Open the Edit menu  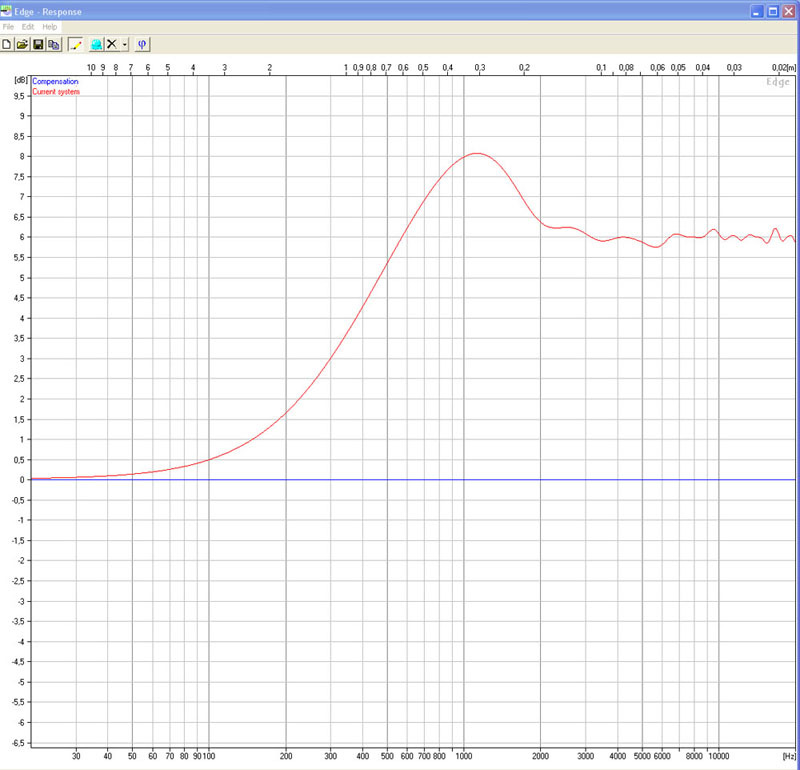(x=28, y=27)
